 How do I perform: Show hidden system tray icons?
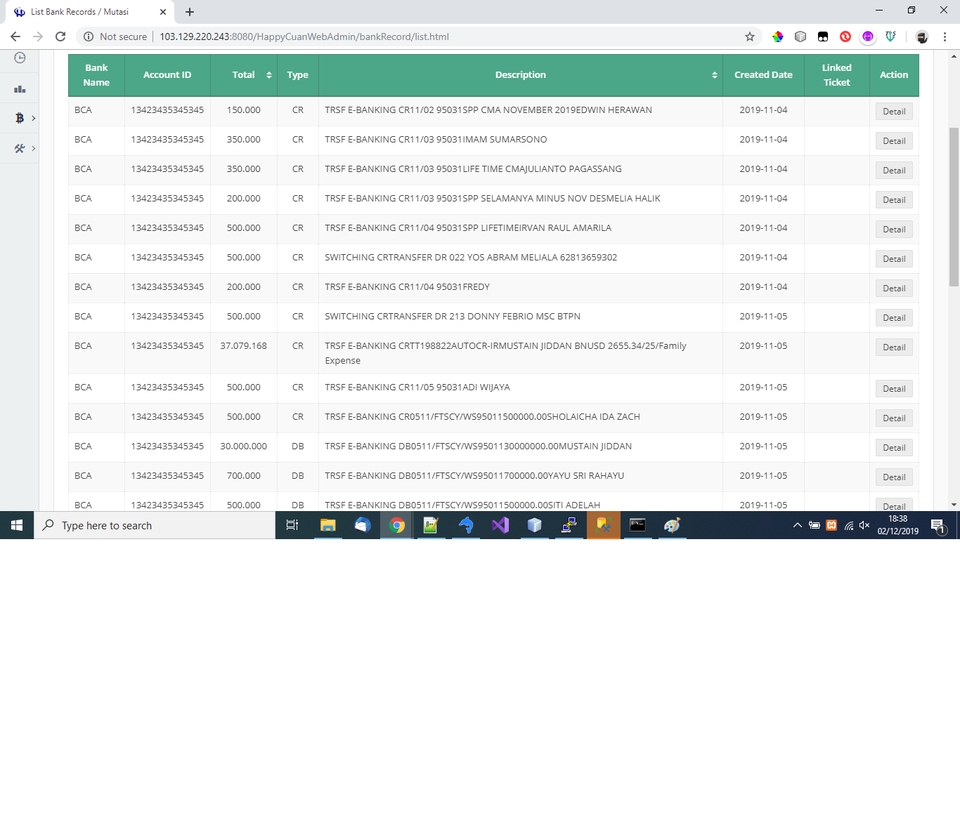(x=797, y=525)
